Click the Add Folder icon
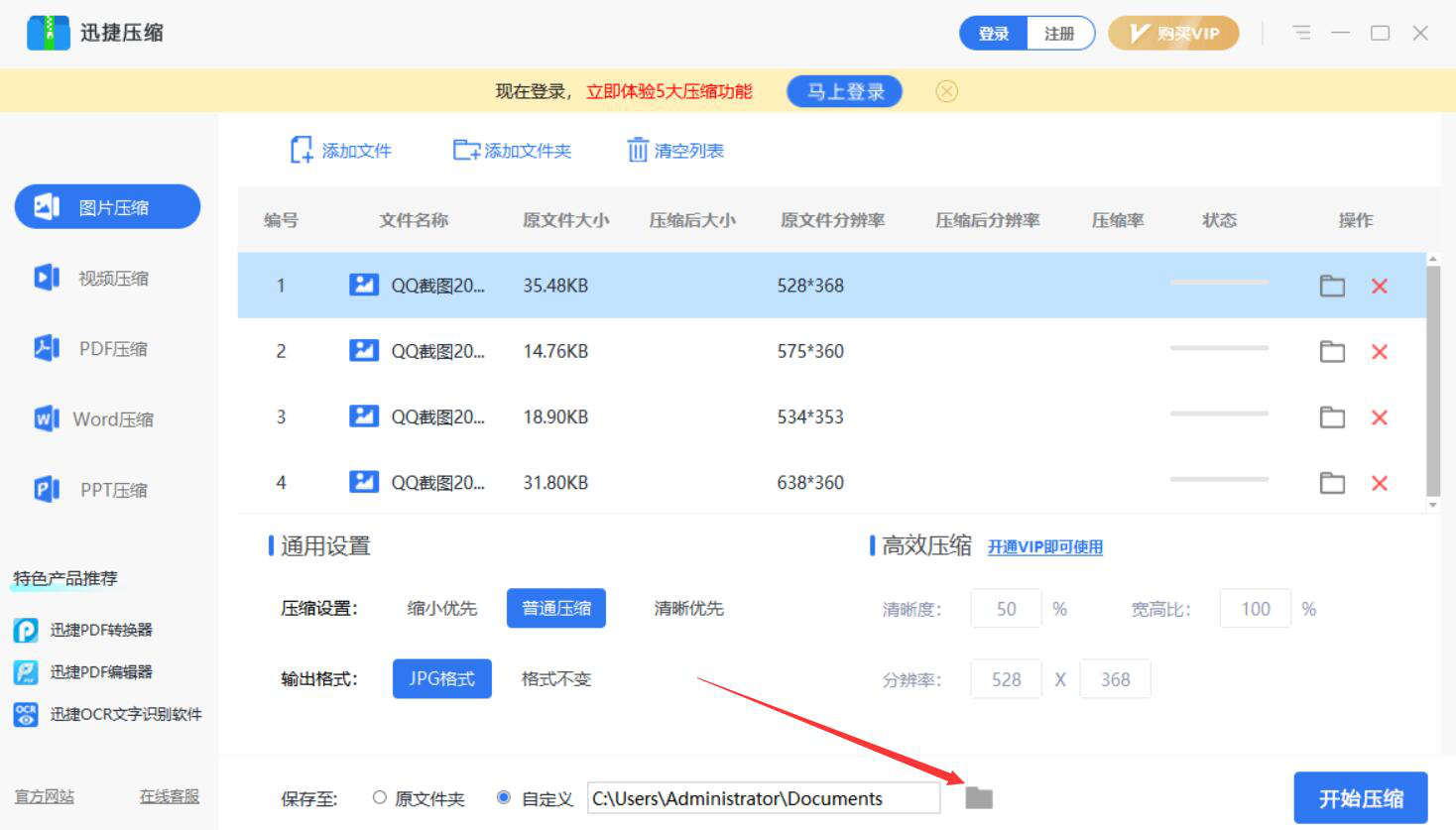Image resolution: width=1456 pixels, height=830 pixels. pos(466,150)
